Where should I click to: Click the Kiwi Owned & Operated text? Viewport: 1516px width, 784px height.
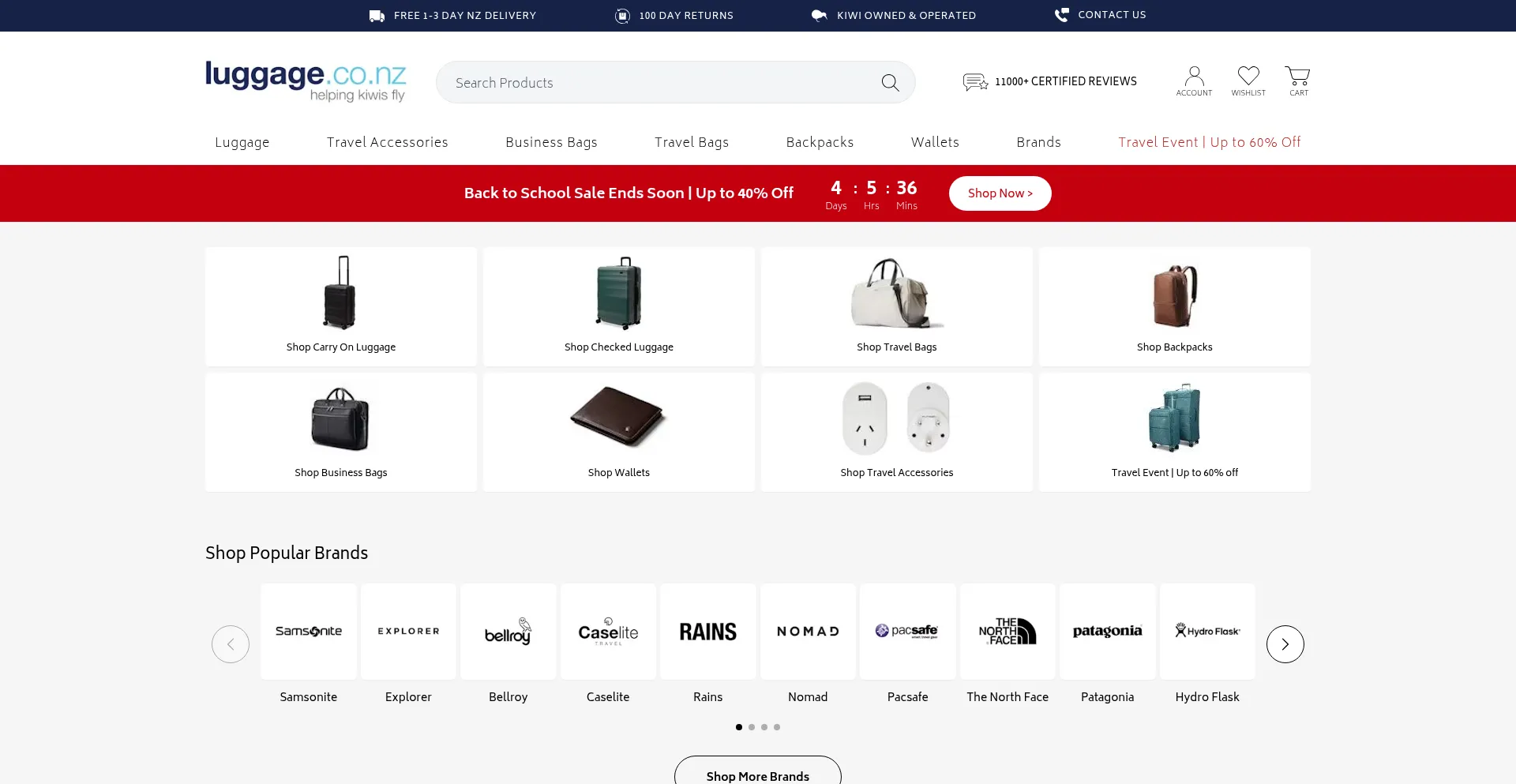(x=906, y=16)
